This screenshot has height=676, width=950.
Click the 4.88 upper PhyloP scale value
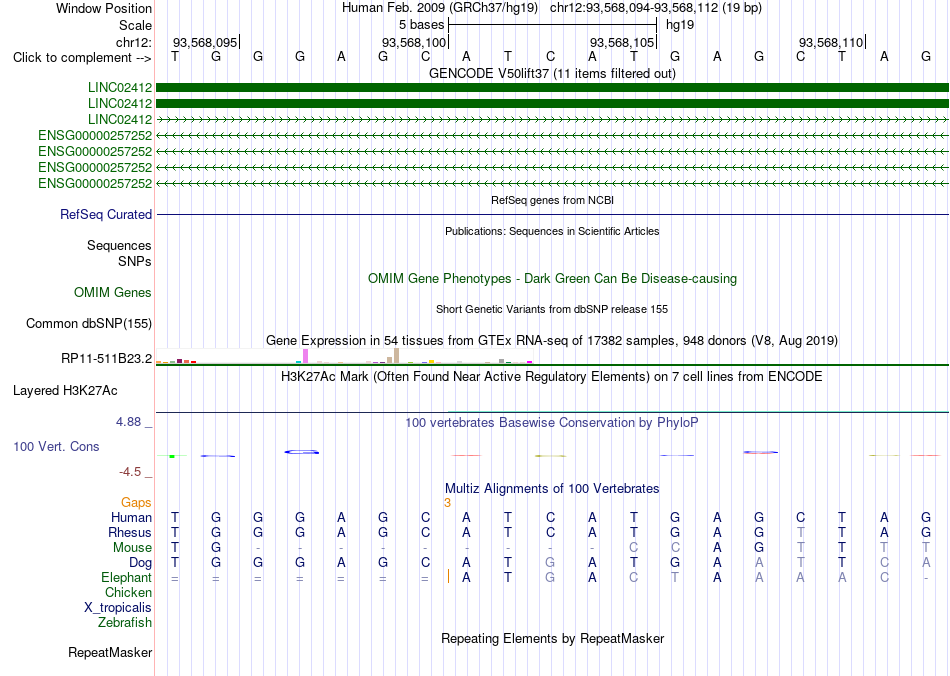point(128,422)
